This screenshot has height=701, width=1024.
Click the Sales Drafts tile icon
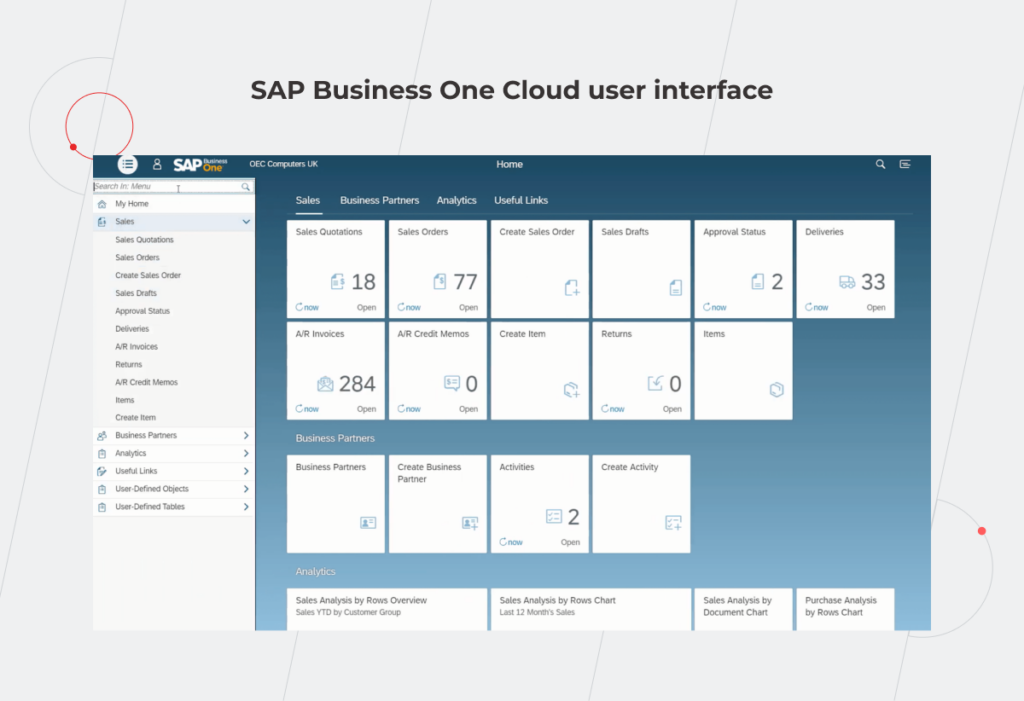point(676,287)
